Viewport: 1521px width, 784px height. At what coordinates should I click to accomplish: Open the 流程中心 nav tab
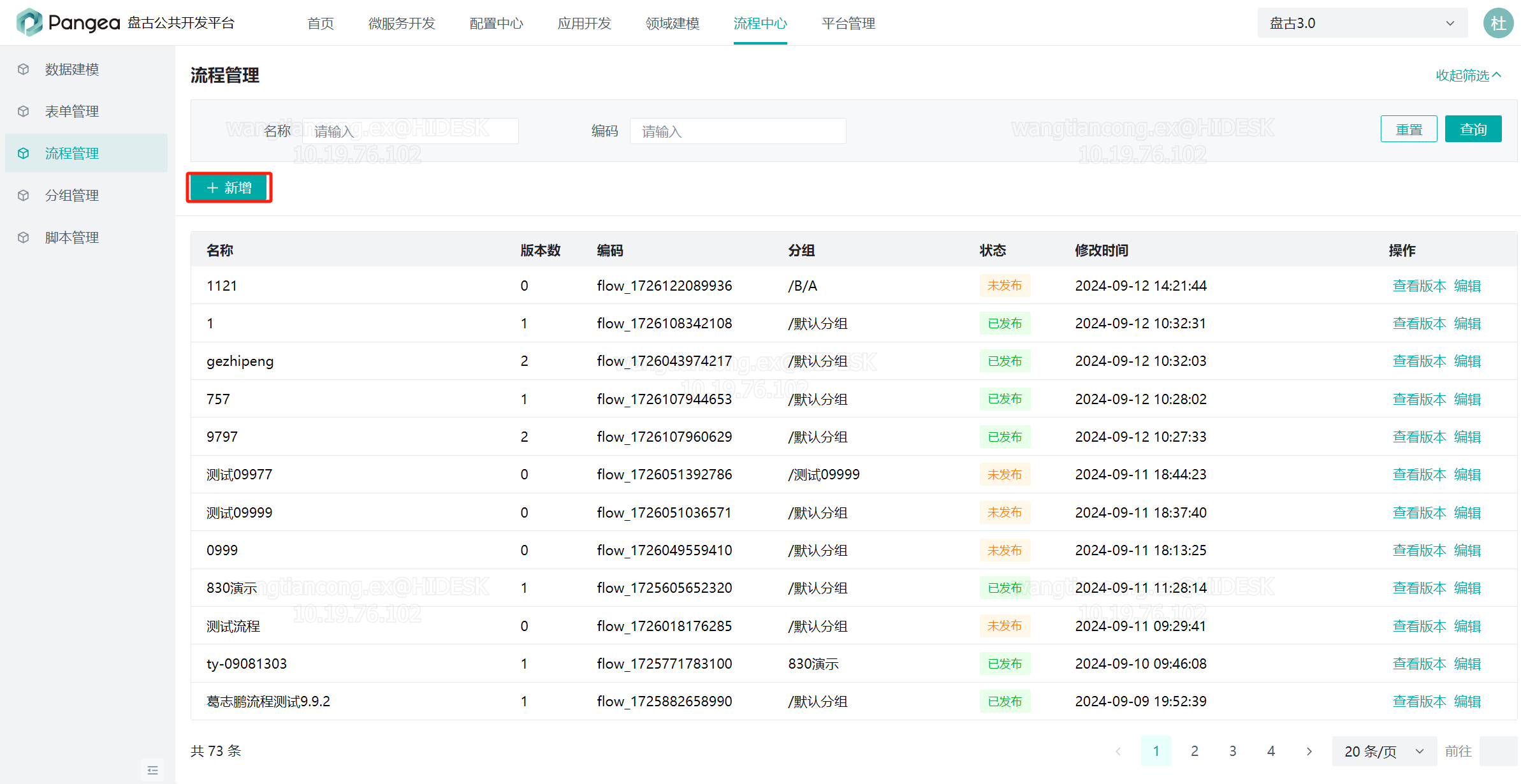coord(760,24)
